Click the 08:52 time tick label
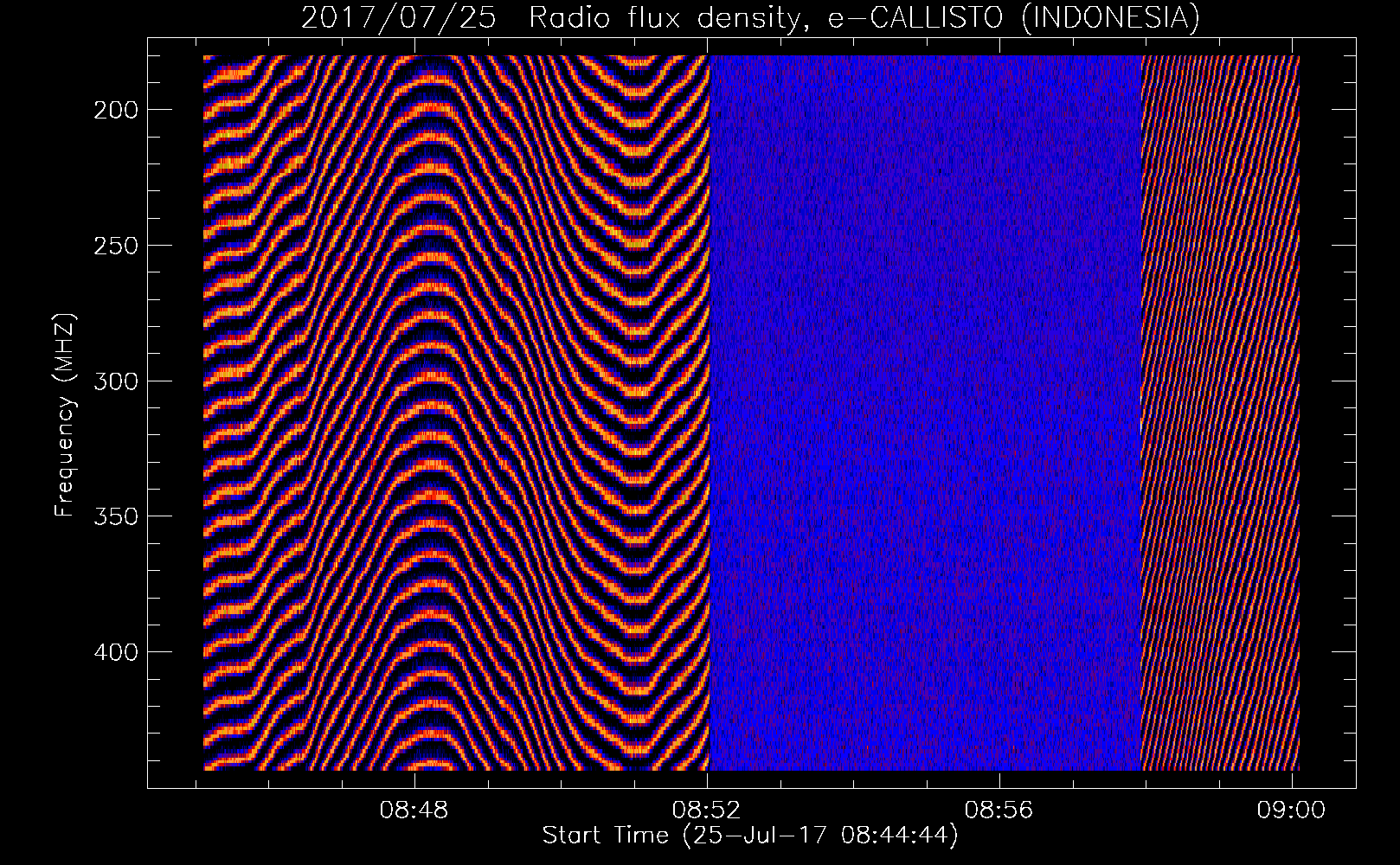The height and width of the screenshot is (865, 1400). [708, 811]
